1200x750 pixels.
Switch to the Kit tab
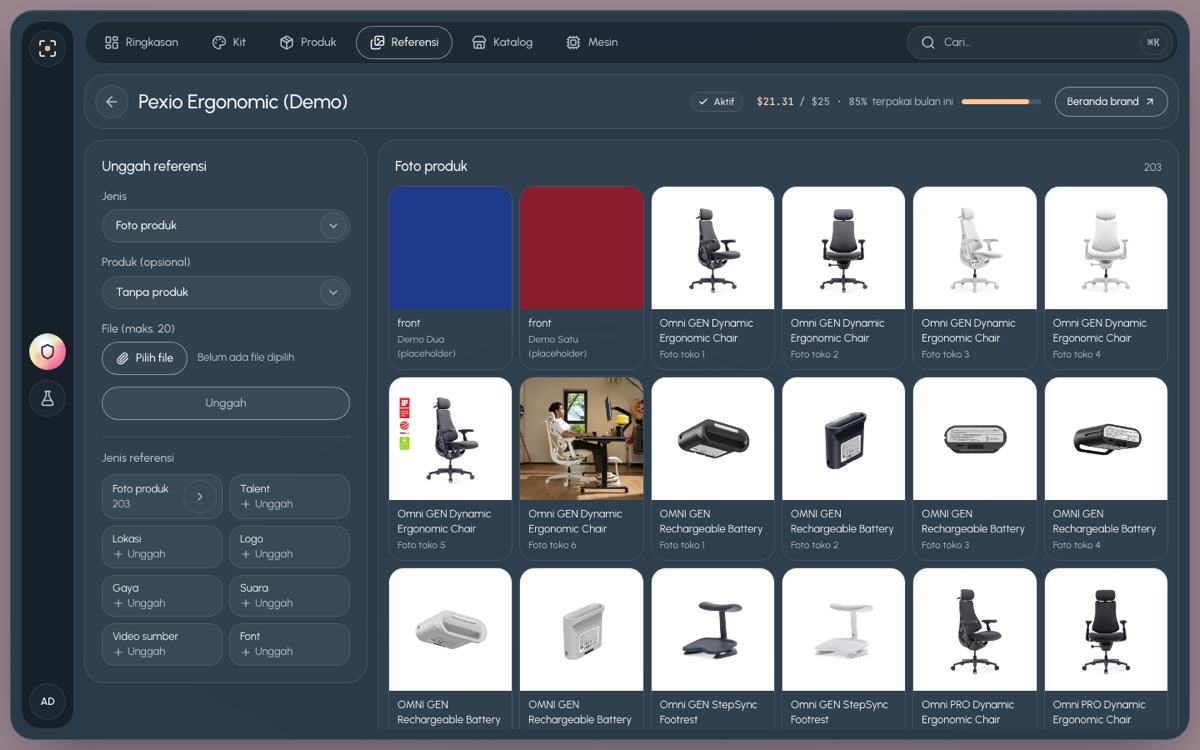(x=229, y=43)
